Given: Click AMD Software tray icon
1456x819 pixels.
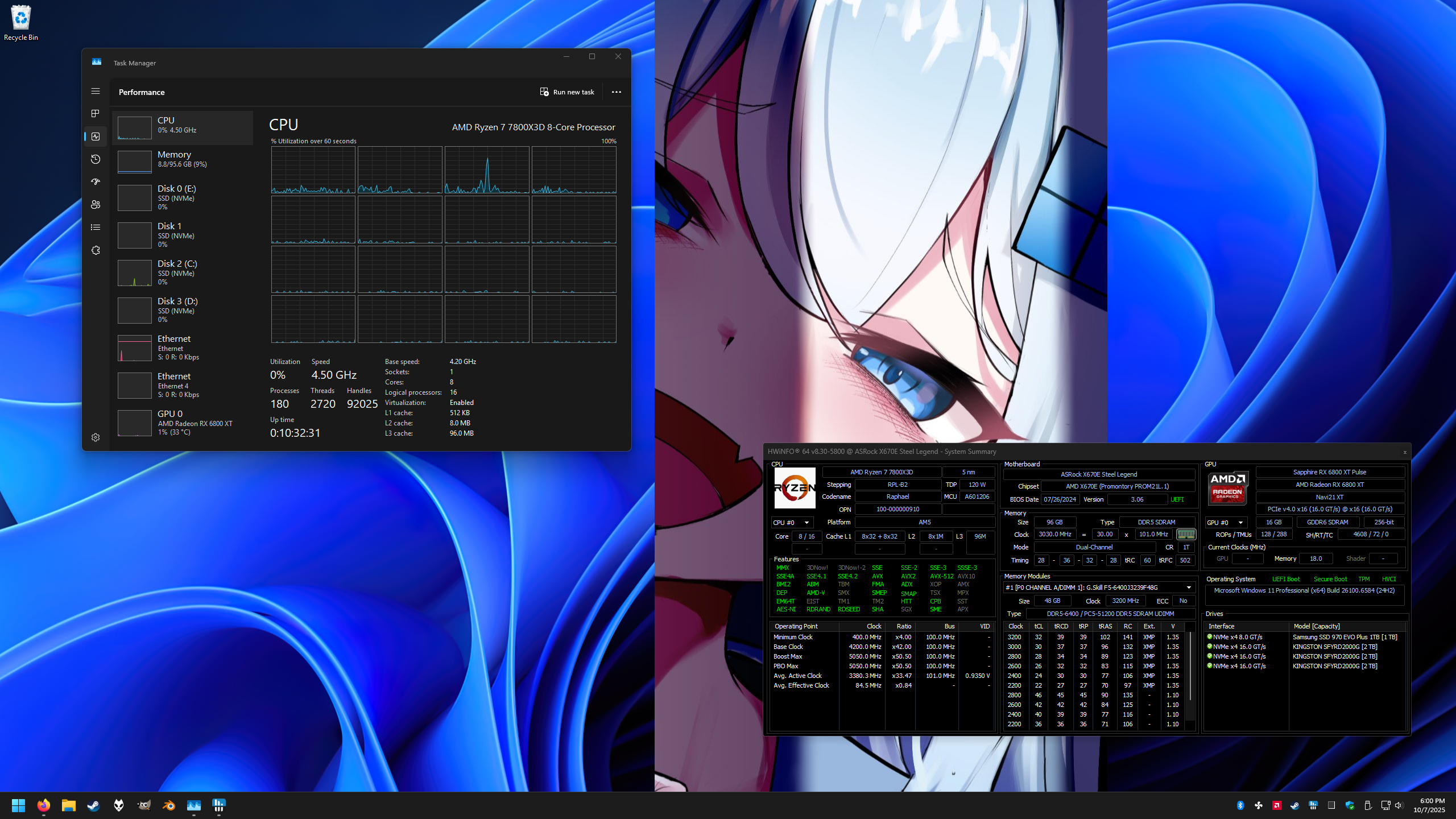Looking at the screenshot, I should (1276, 805).
